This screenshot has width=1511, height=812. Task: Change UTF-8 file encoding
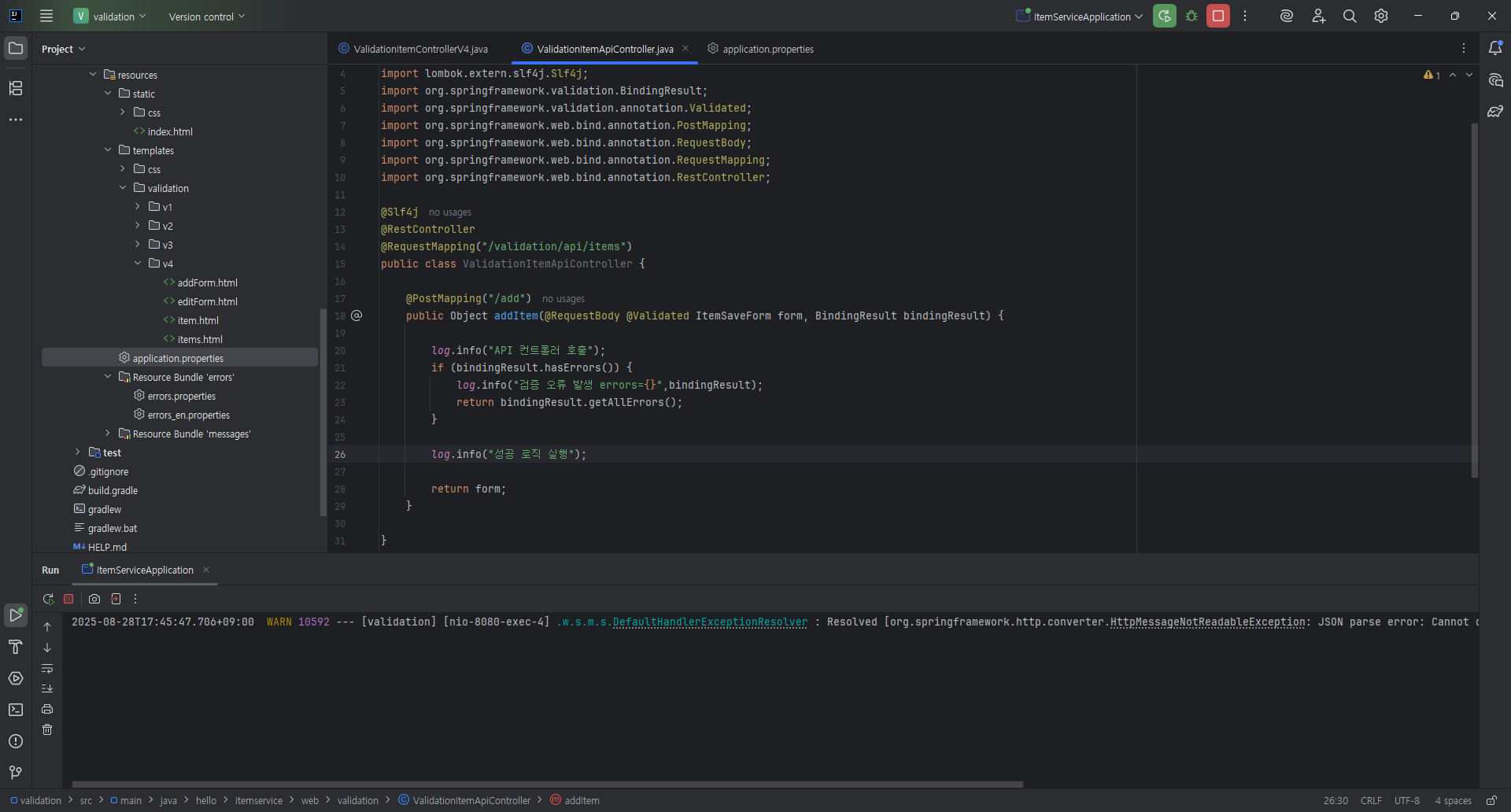click(x=1407, y=800)
